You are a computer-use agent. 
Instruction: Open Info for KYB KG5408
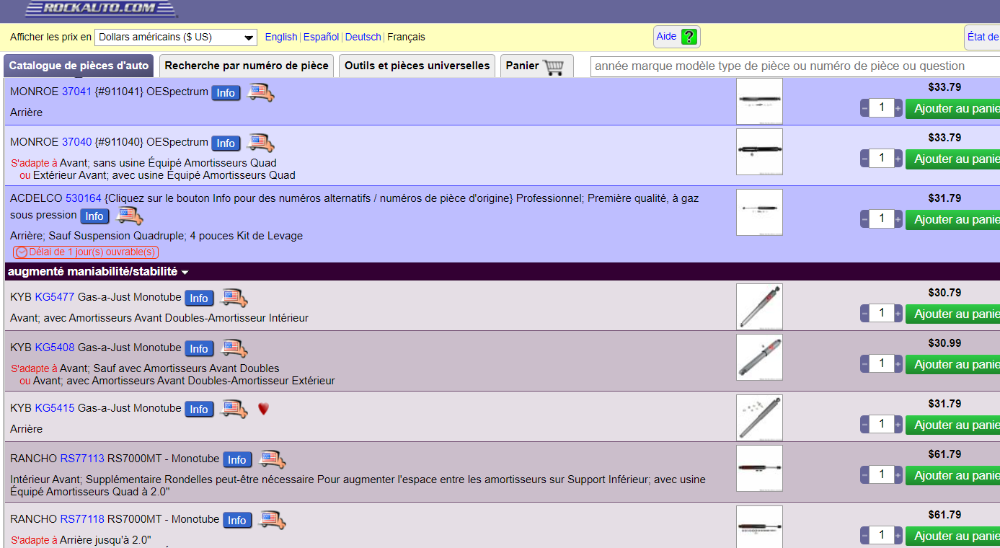(199, 348)
